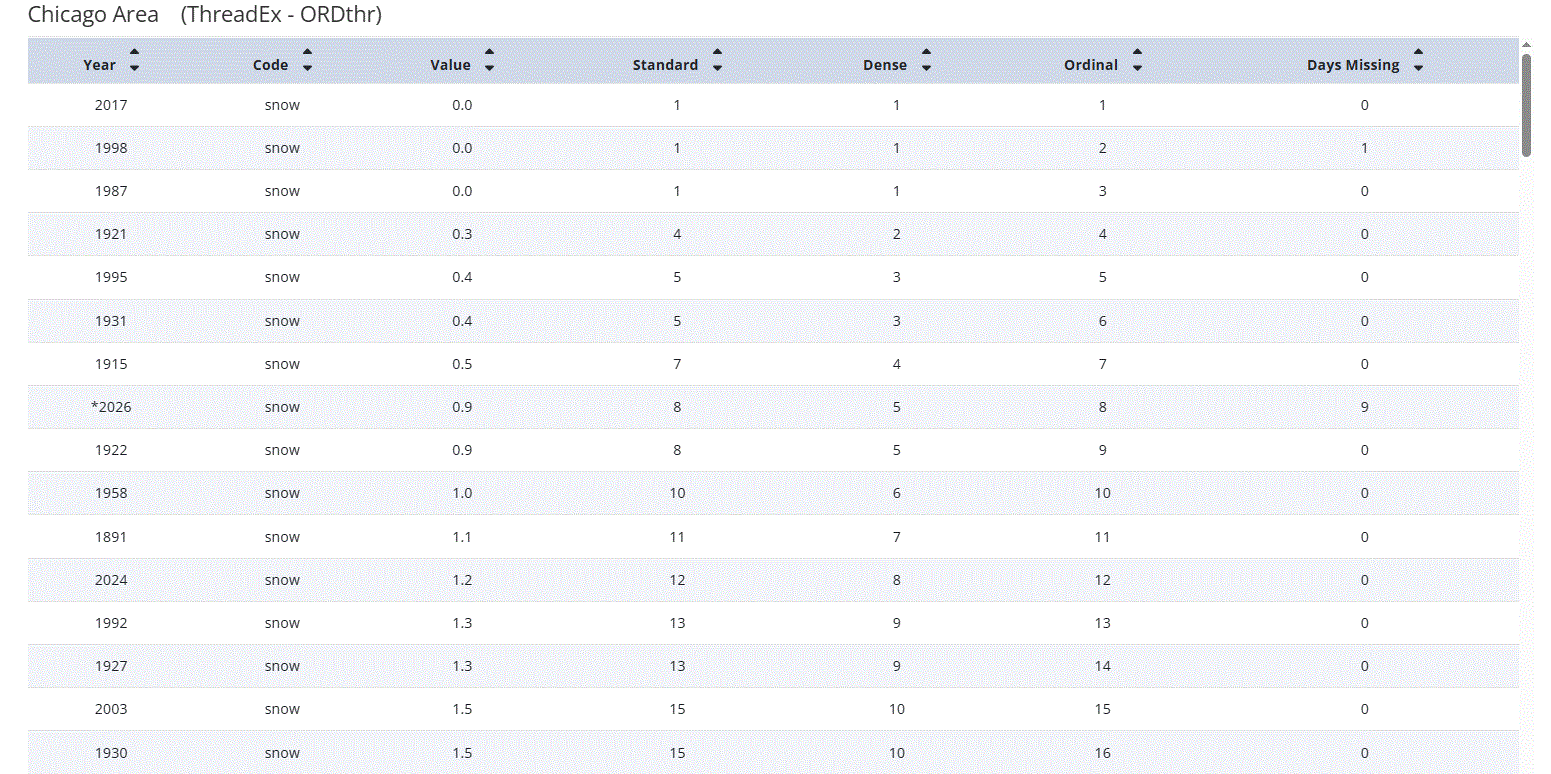Sort Dense rank ascending via up arrow
The height and width of the screenshot is (774, 1551).
(926, 52)
